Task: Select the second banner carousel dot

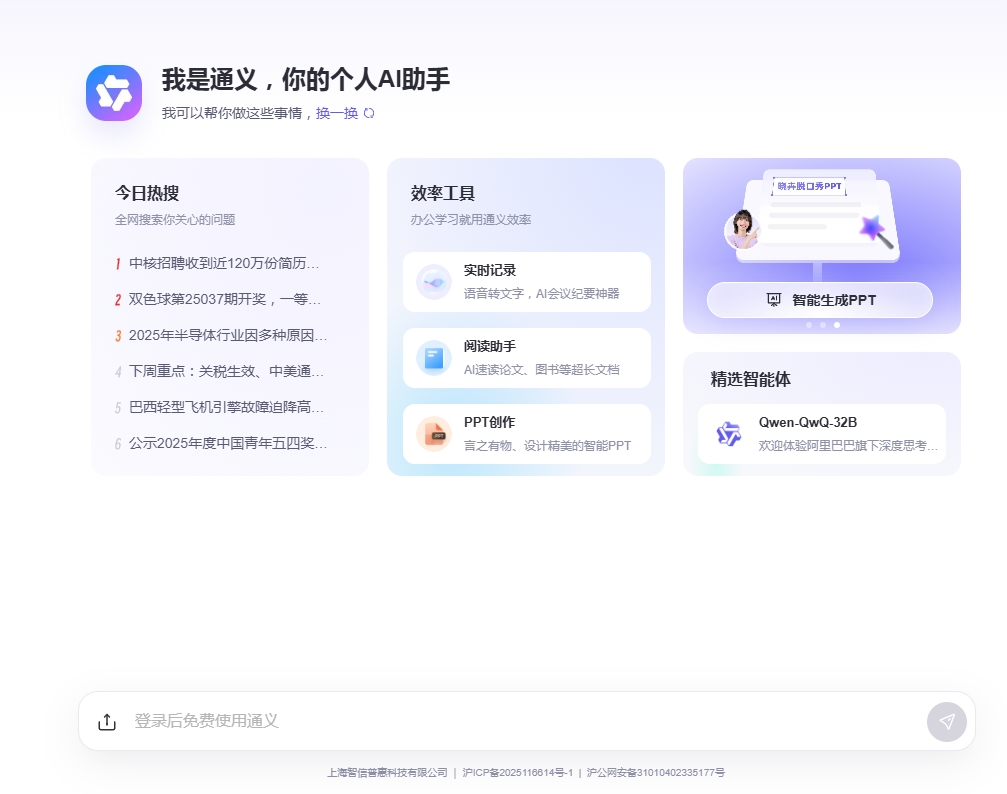Action: 823,325
